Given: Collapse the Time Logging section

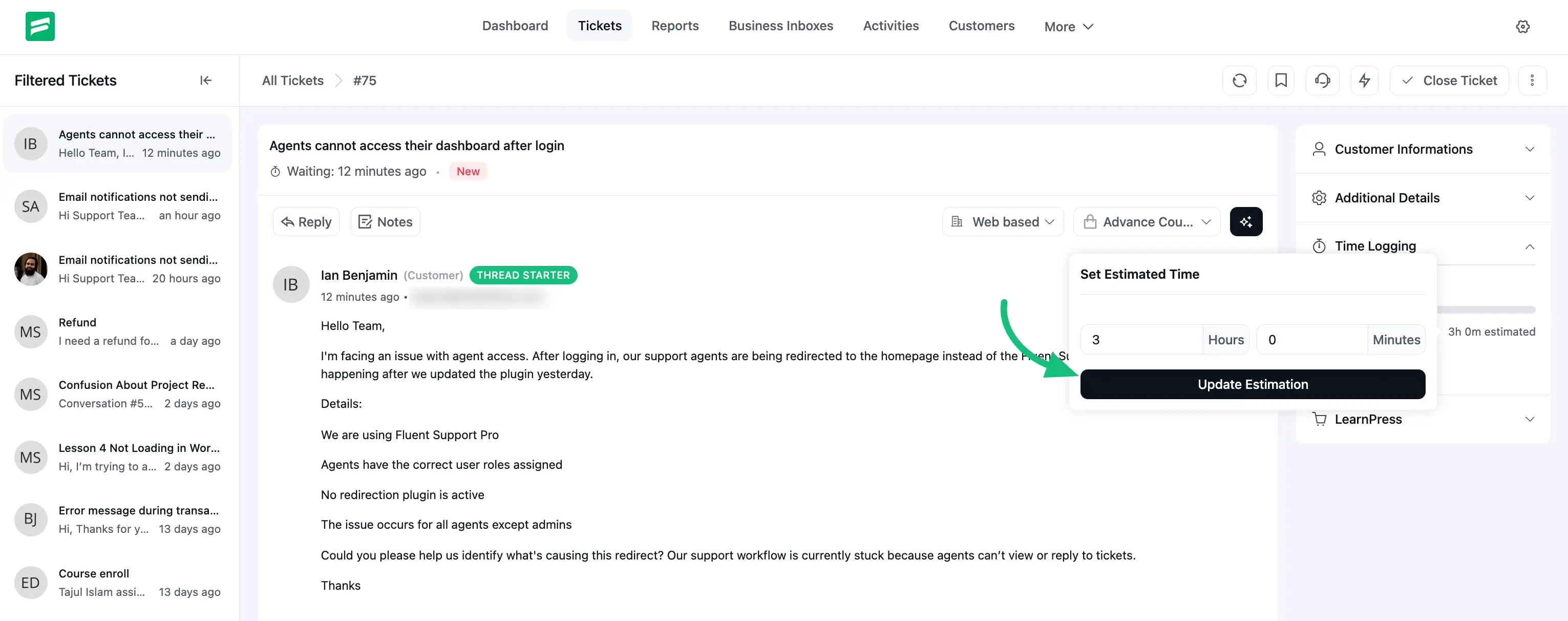Looking at the screenshot, I should pos(1529,246).
